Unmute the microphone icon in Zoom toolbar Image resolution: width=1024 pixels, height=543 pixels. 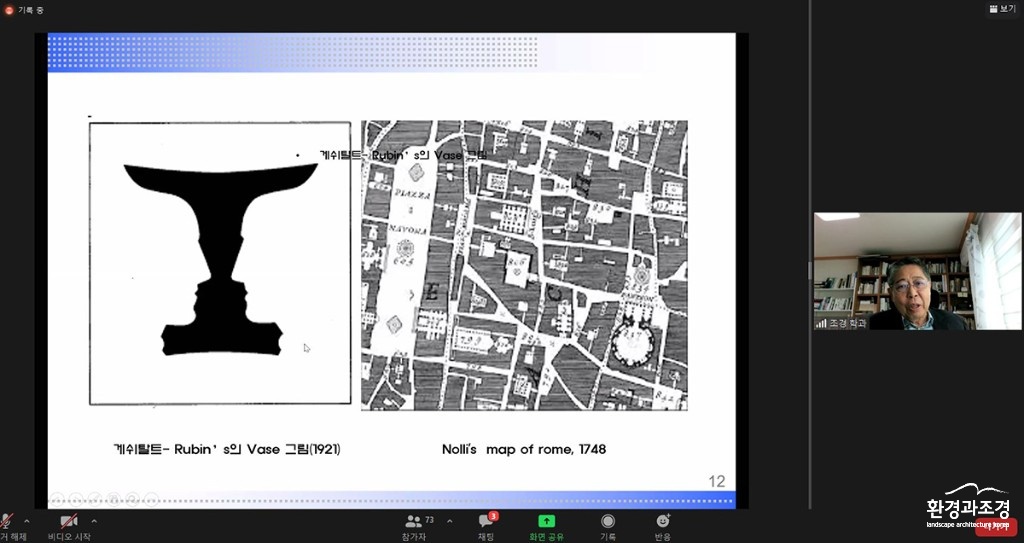(5, 522)
